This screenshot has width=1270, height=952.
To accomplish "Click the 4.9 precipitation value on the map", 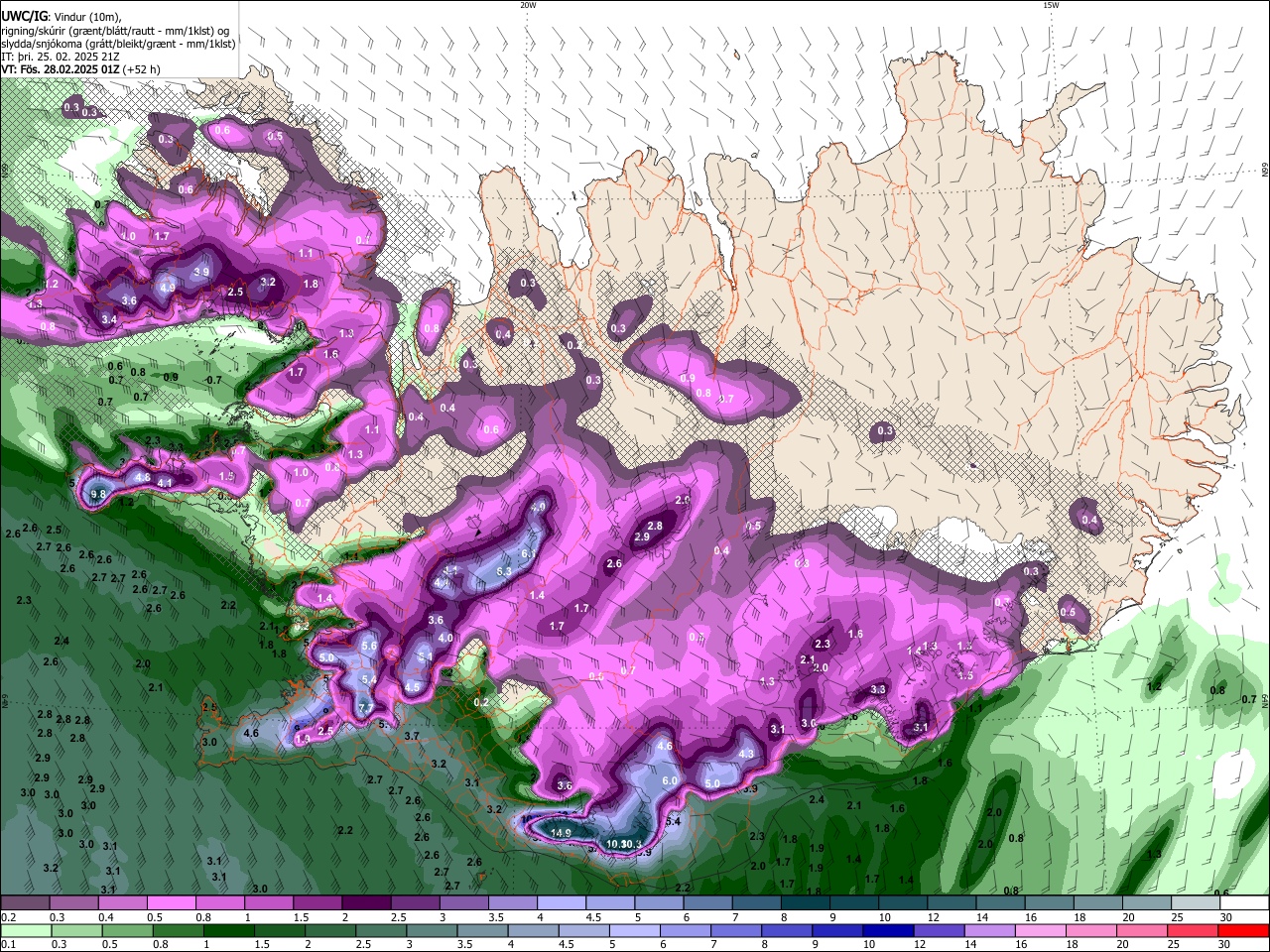I will point(168,288).
